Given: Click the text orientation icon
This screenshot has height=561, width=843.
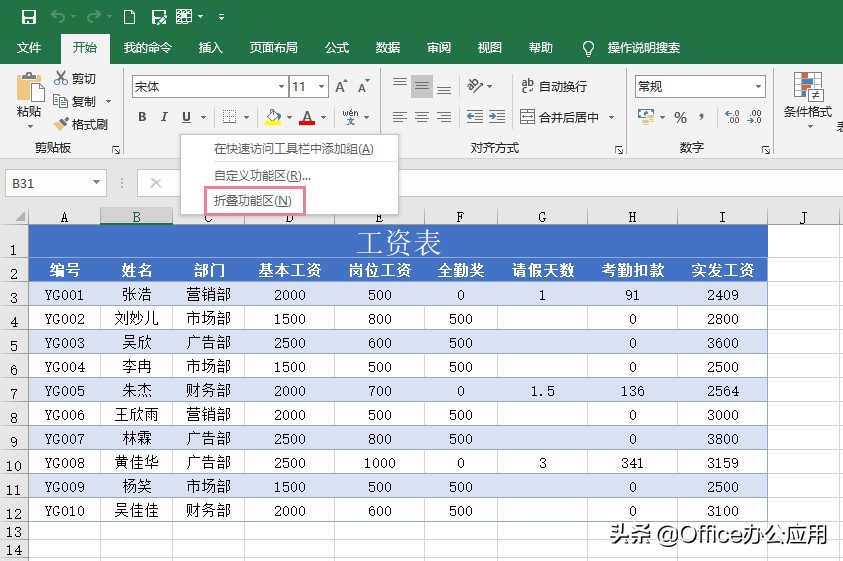Looking at the screenshot, I should pos(475,86).
